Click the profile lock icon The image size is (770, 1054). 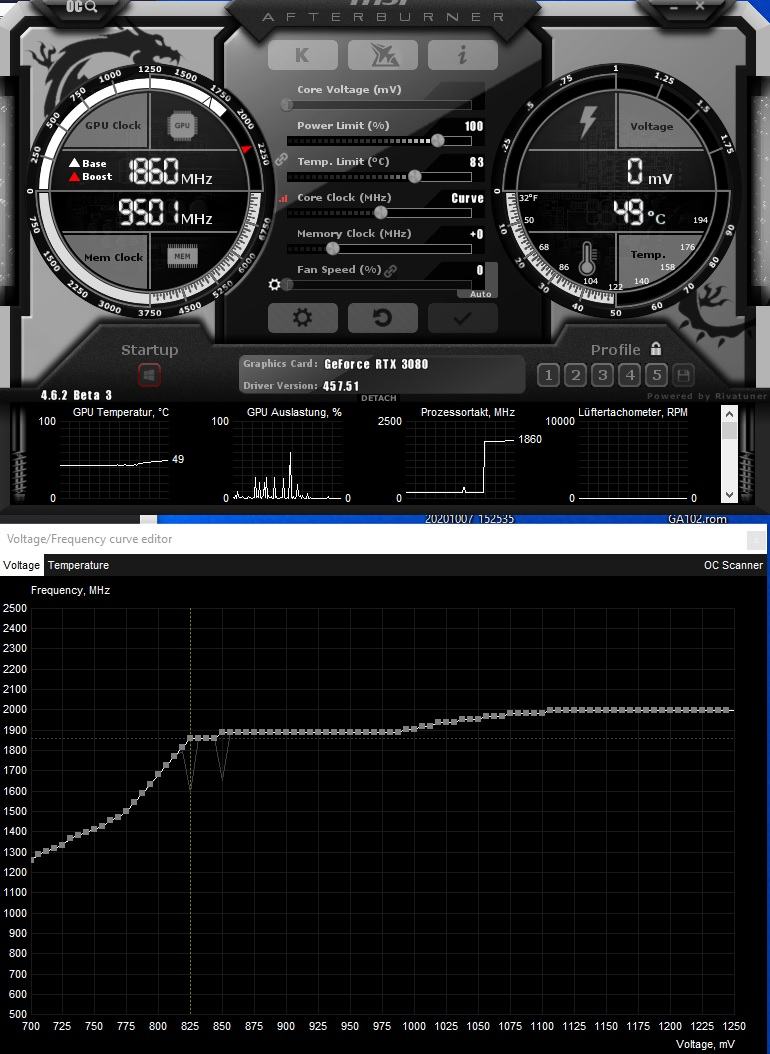(656, 348)
